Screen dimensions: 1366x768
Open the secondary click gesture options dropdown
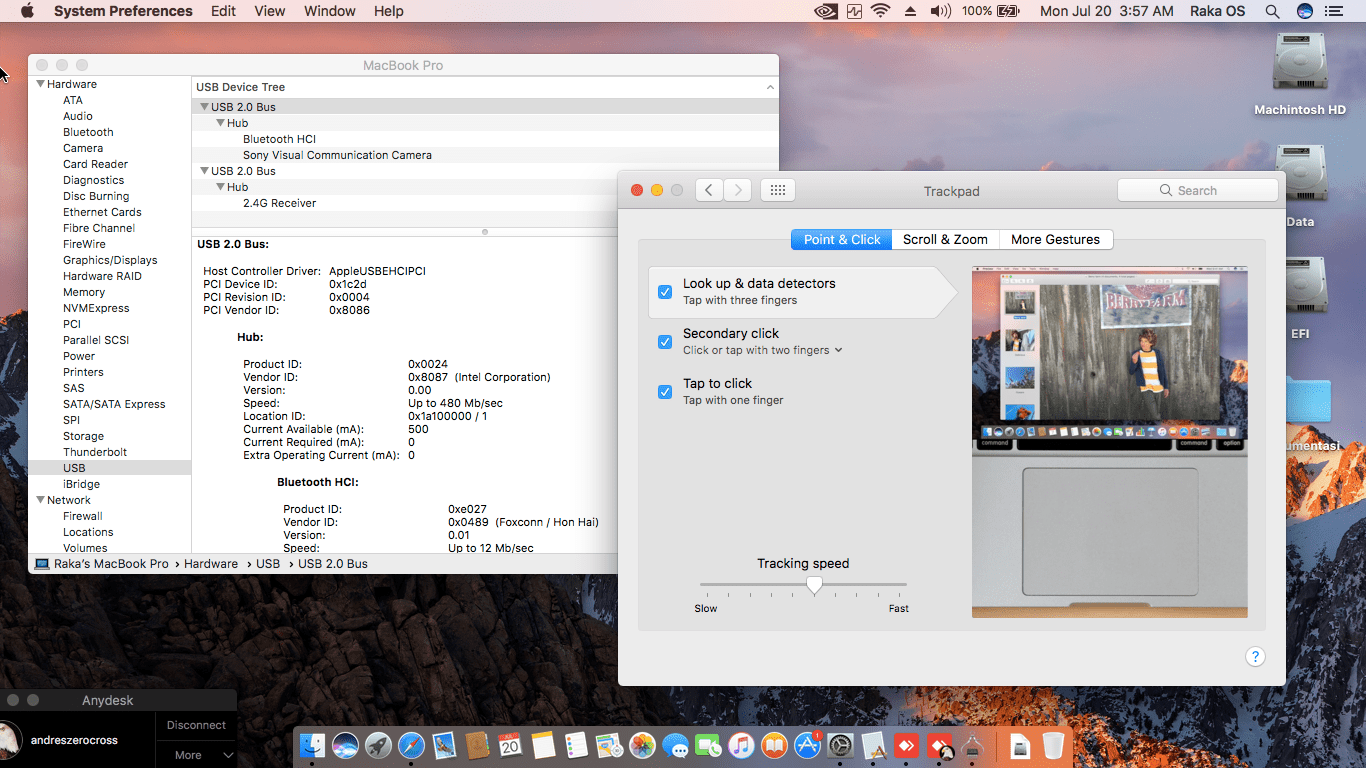tap(838, 350)
